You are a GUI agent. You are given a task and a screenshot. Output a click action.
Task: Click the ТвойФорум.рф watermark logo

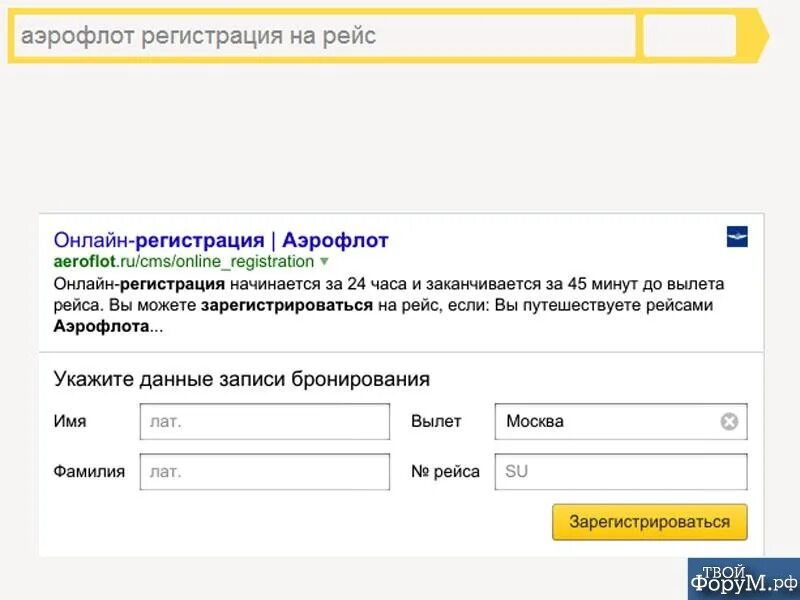pyautogui.click(x=743, y=579)
